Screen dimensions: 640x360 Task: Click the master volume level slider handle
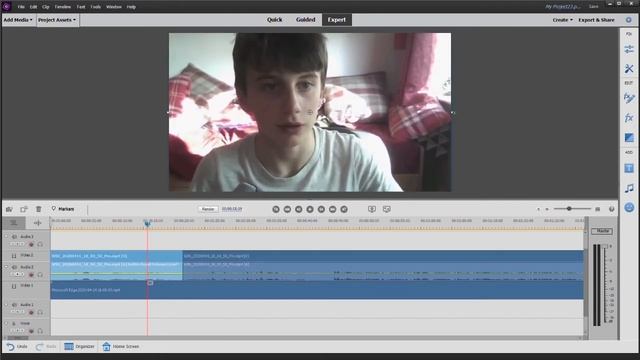point(605,246)
